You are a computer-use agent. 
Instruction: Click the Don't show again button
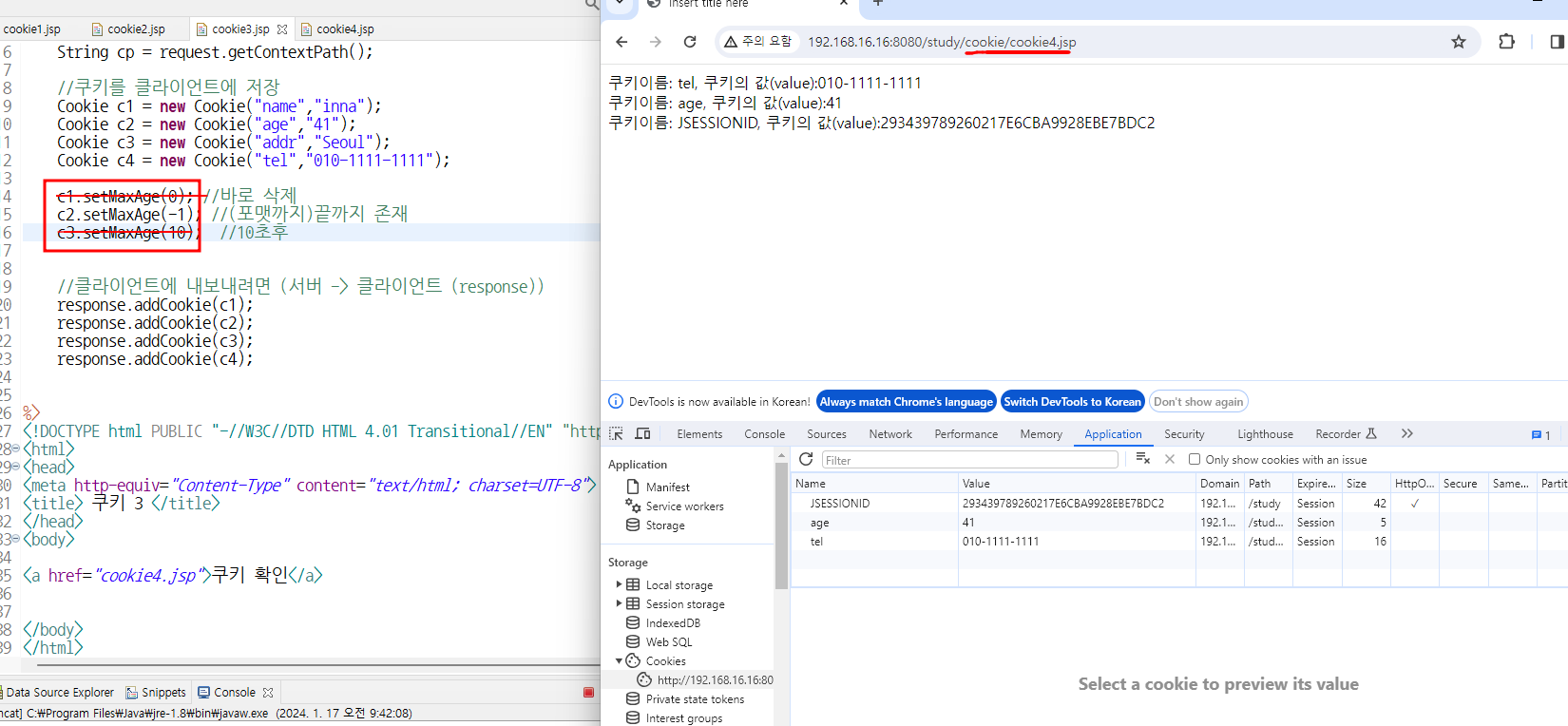coord(1198,402)
